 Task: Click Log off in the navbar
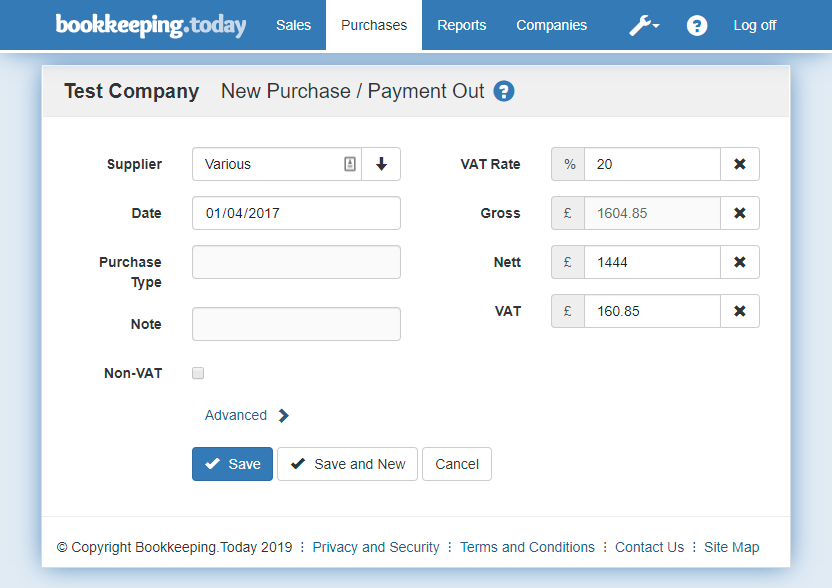coord(754,26)
